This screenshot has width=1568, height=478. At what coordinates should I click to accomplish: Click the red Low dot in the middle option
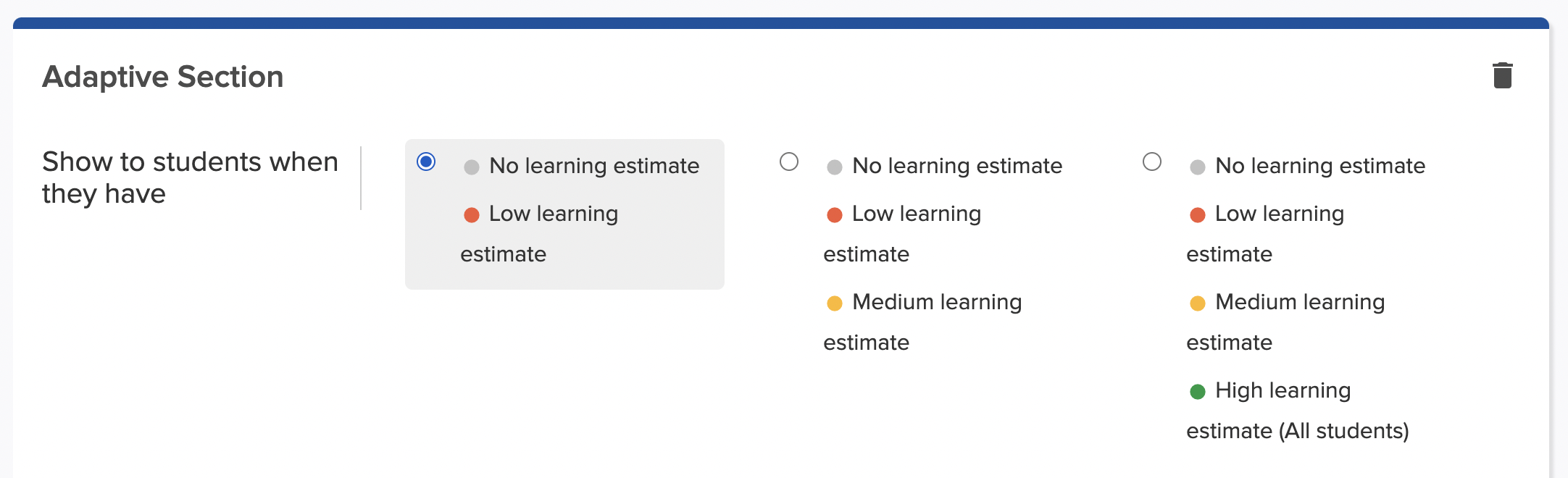tap(835, 215)
